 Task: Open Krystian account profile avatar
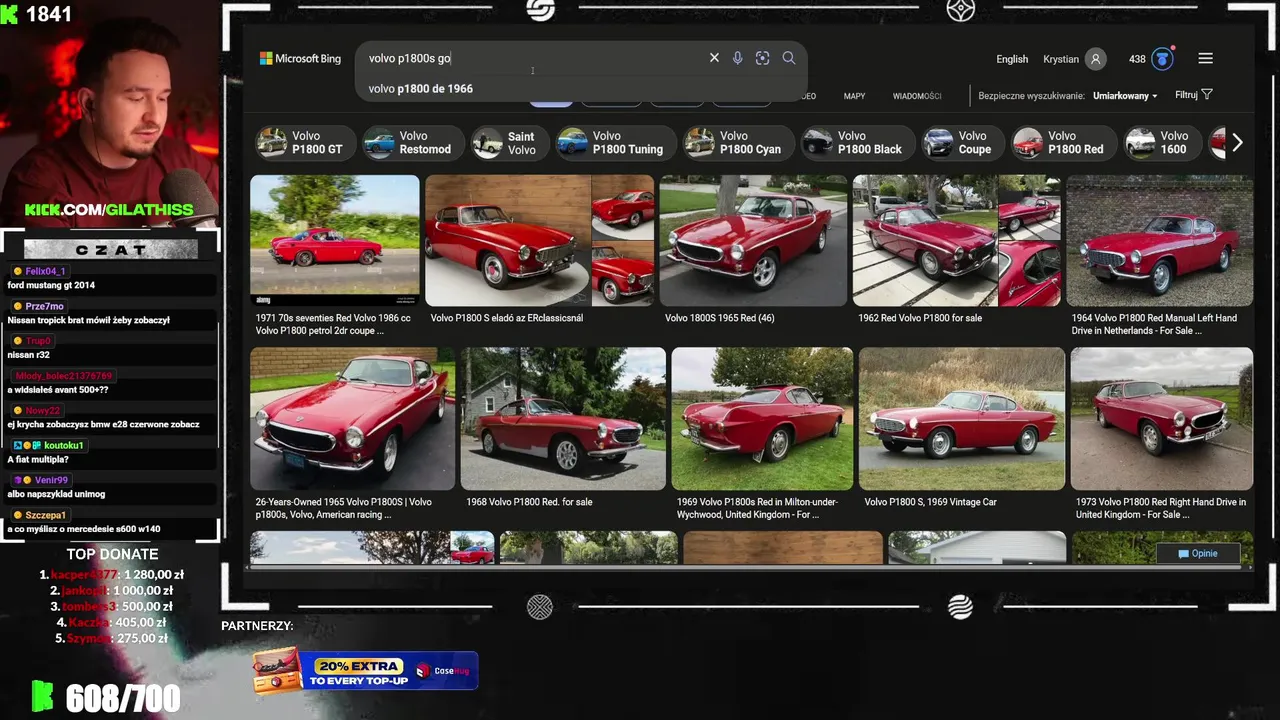[x=1095, y=59]
